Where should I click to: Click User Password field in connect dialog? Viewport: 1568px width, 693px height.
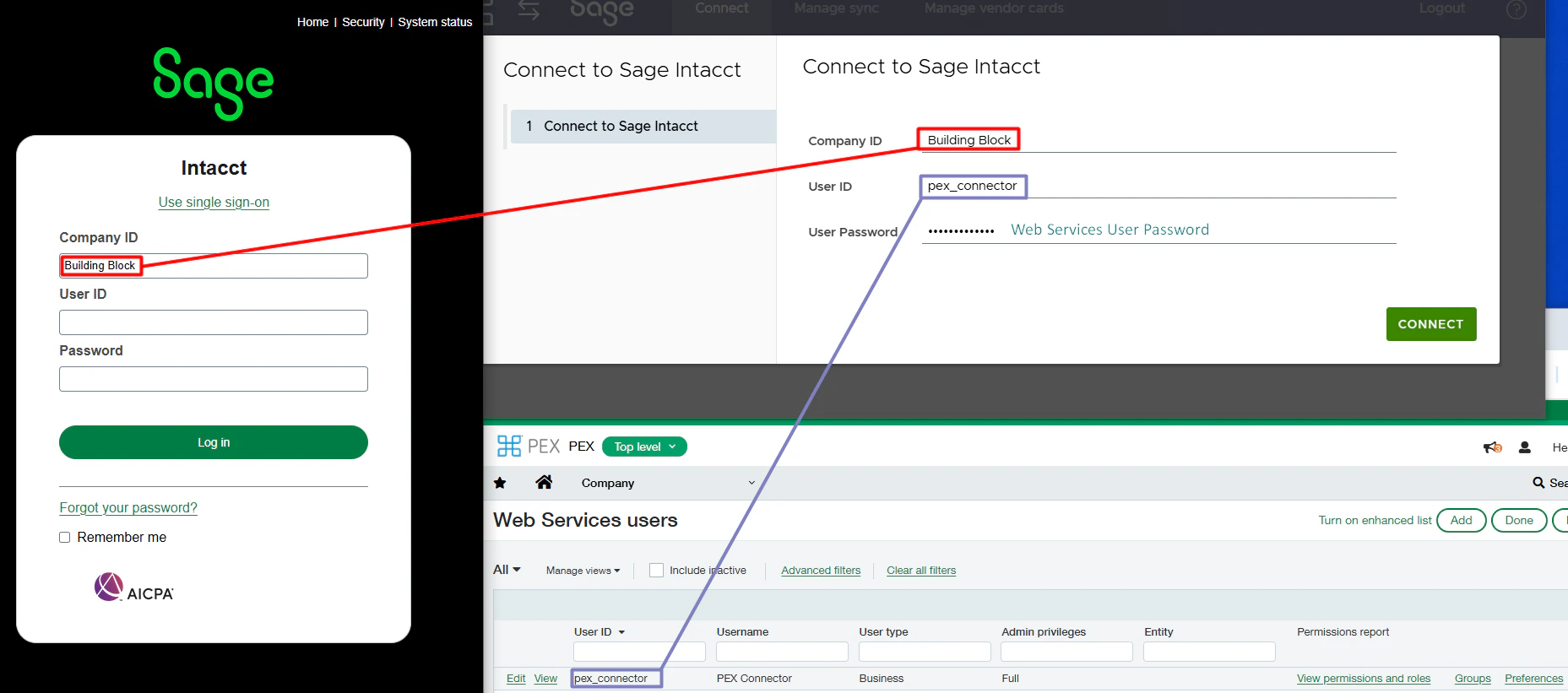pyautogui.click(x=1158, y=230)
